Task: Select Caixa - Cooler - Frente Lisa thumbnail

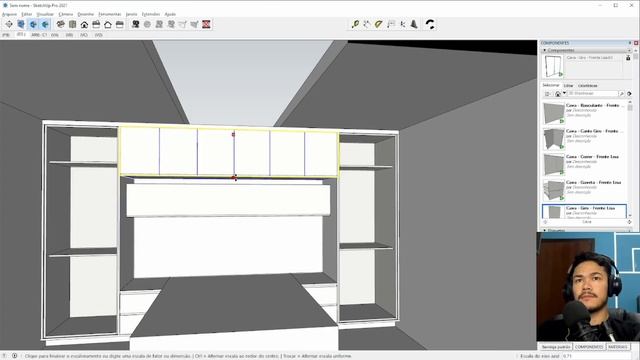Action: point(553,164)
